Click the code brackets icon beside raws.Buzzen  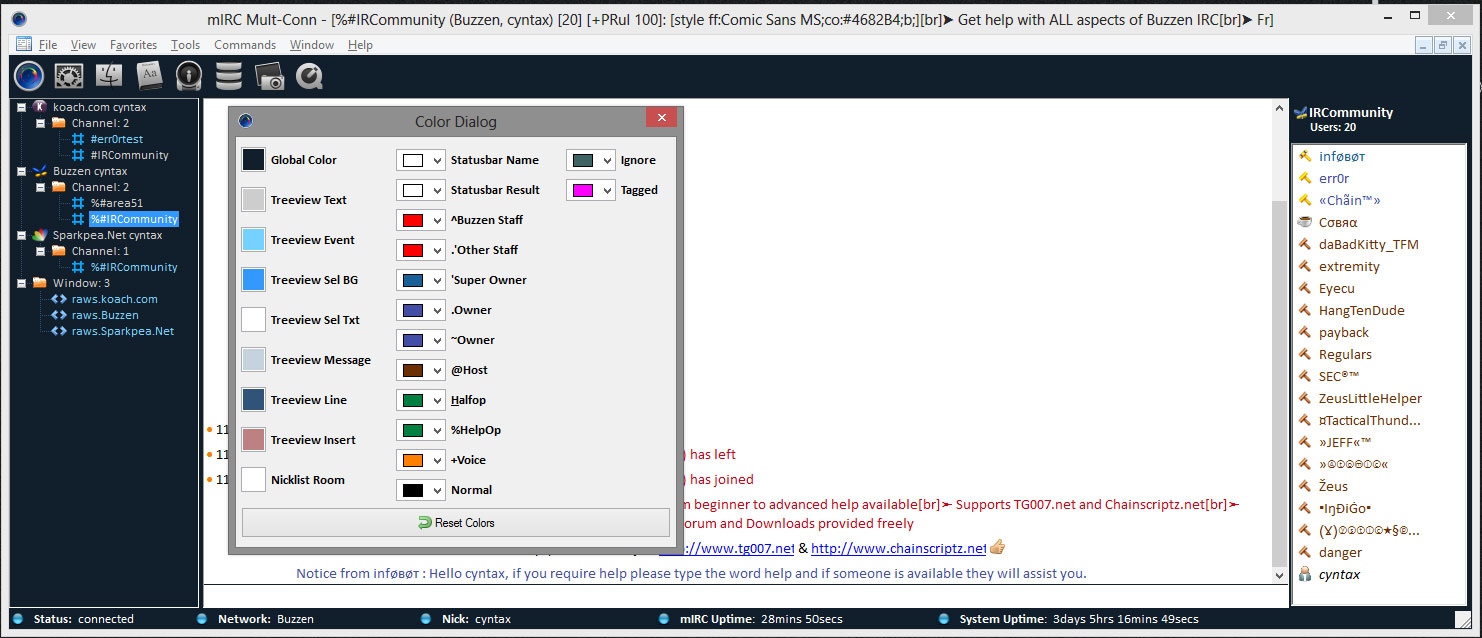point(59,315)
